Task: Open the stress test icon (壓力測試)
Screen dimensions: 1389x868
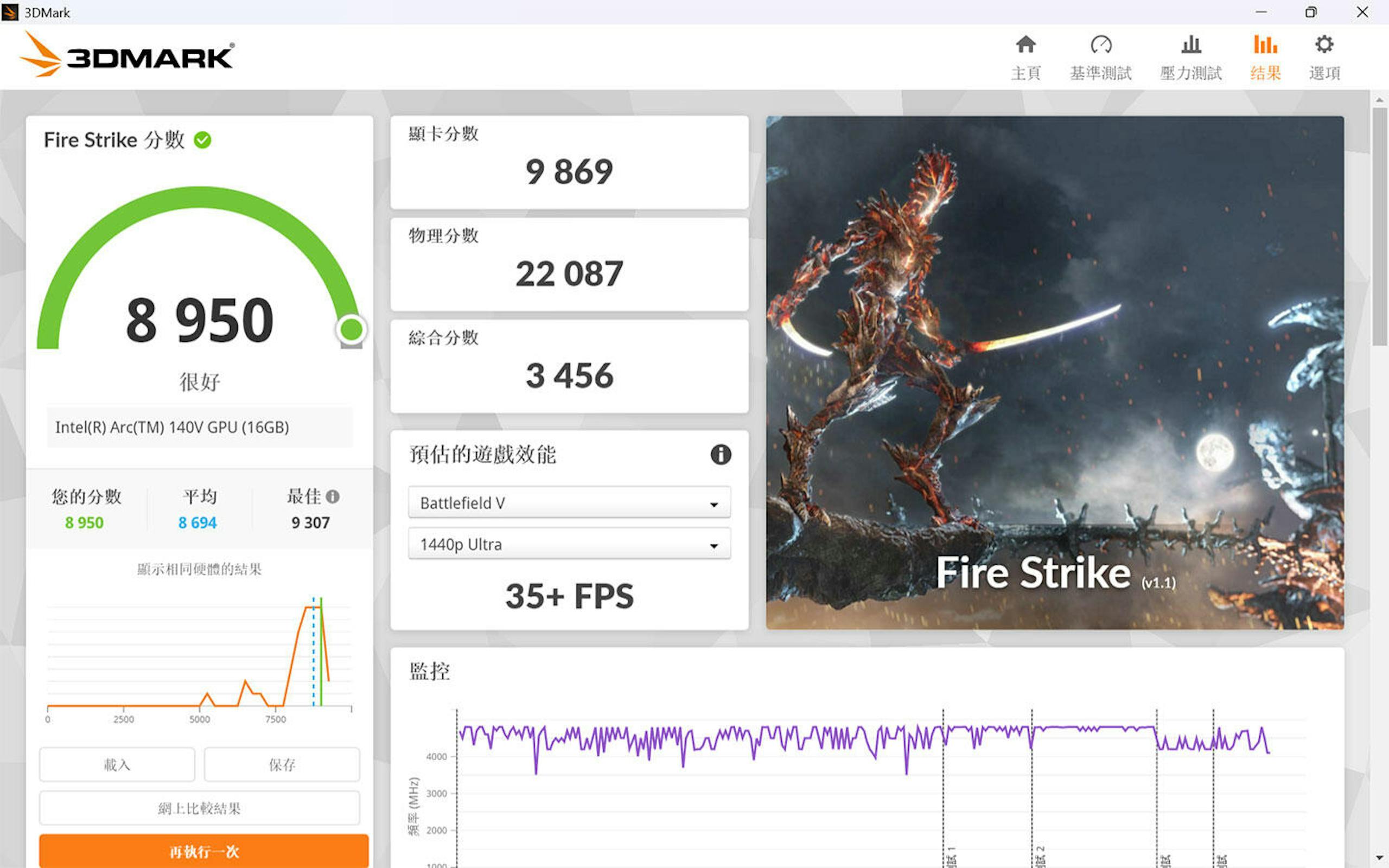Action: 1191,45
